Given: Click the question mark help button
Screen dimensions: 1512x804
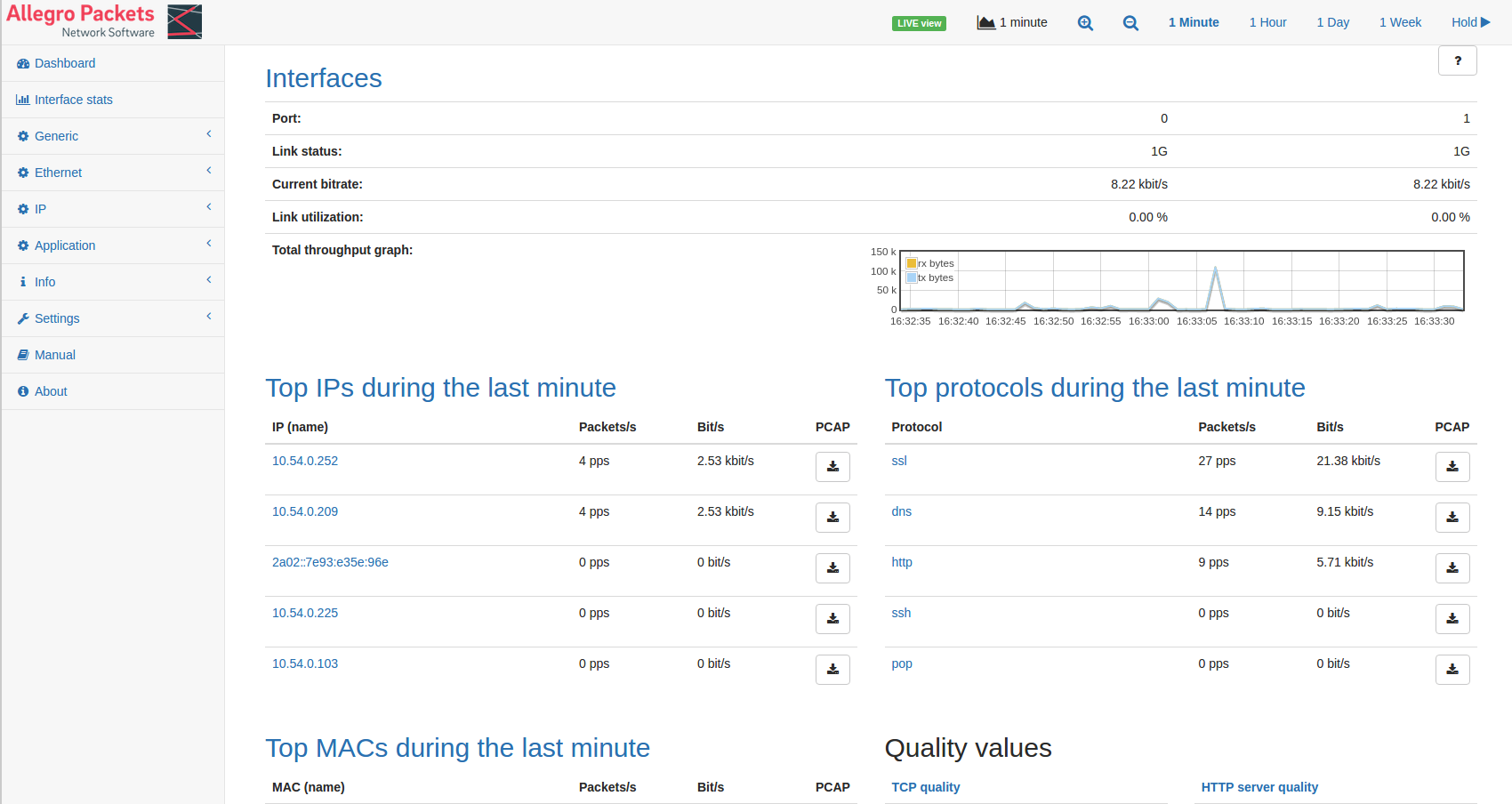Looking at the screenshot, I should point(1458,60).
